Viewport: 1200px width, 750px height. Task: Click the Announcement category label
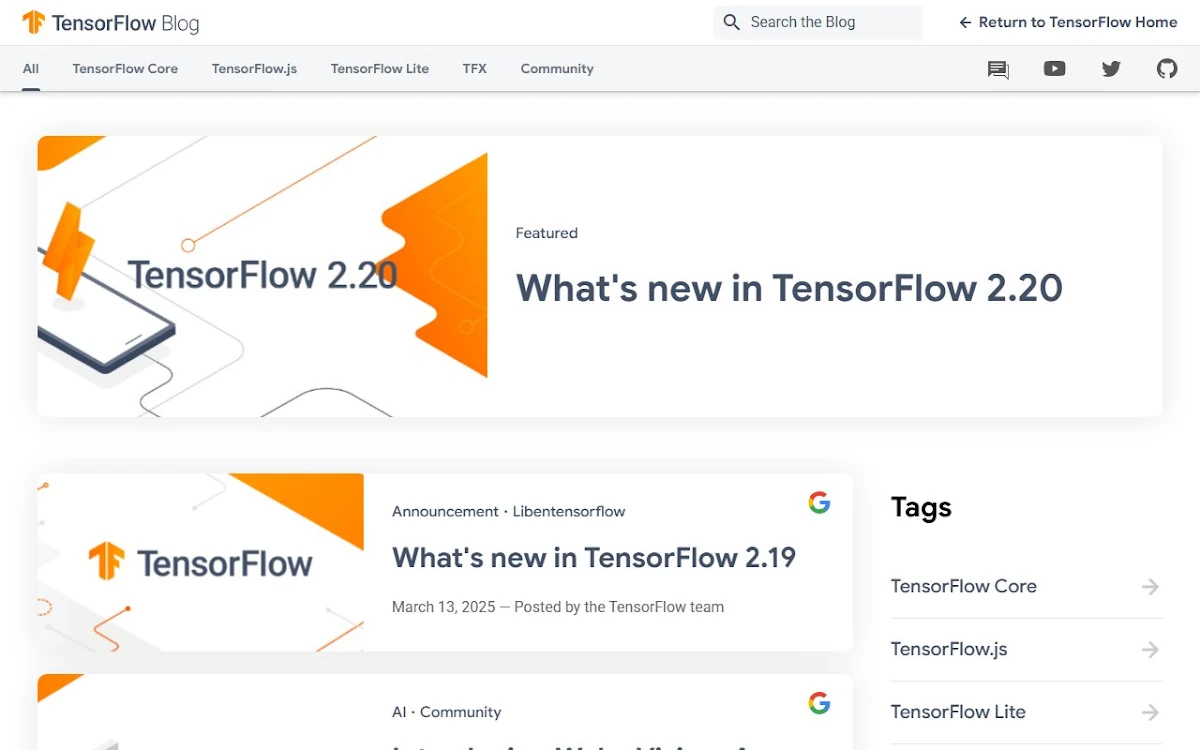pos(445,511)
